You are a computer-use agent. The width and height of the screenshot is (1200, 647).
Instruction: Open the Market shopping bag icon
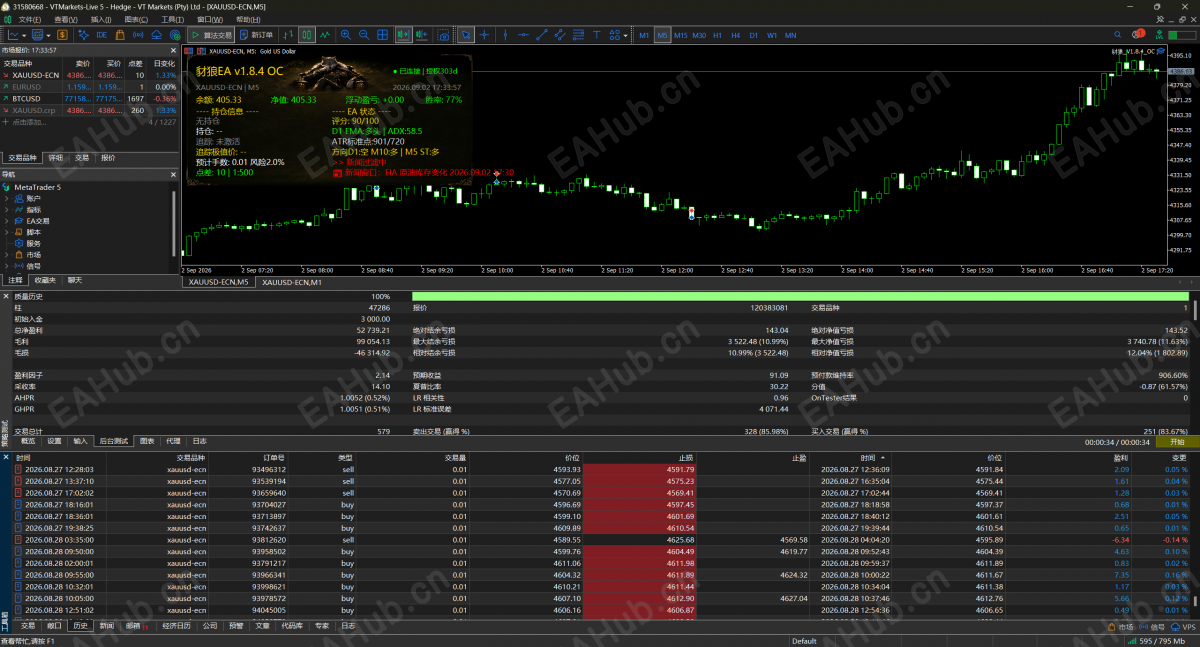coord(120,35)
